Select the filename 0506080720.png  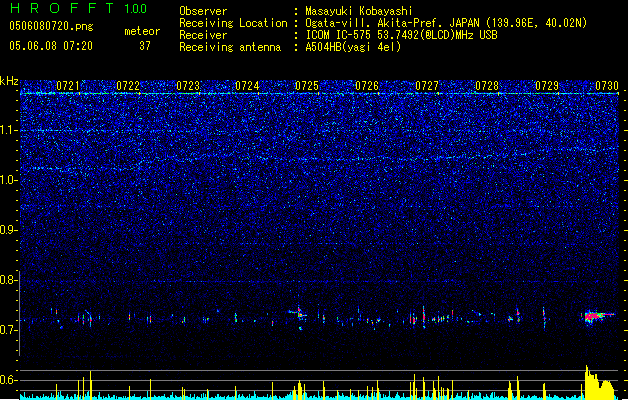click(51, 26)
